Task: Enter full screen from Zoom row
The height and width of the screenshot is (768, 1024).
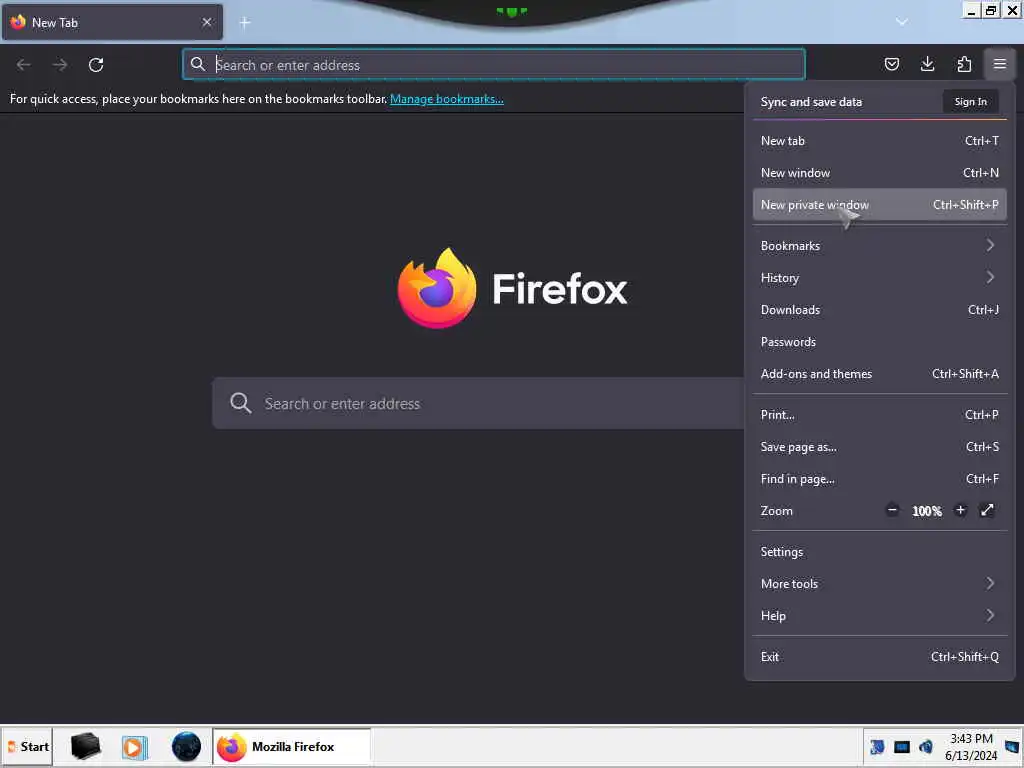Action: pyautogui.click(x=987, y=510)
